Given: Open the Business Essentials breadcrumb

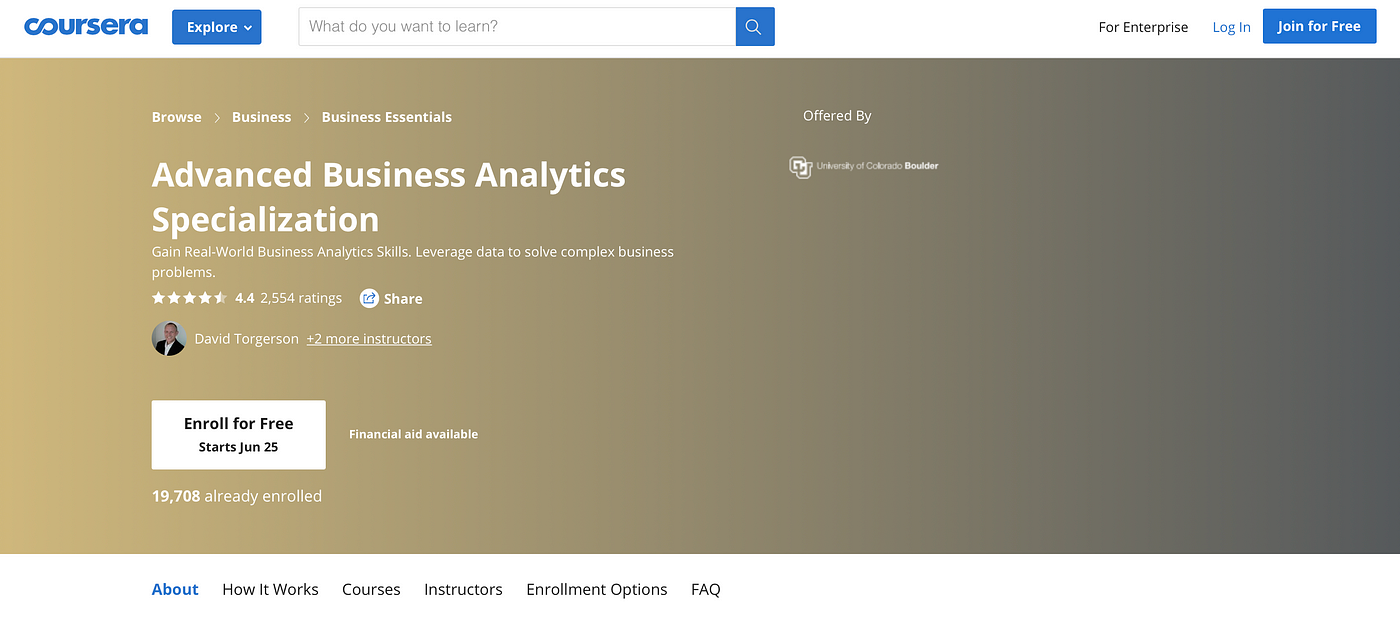Looking at the screenshot, I should (x=387, y=117).
